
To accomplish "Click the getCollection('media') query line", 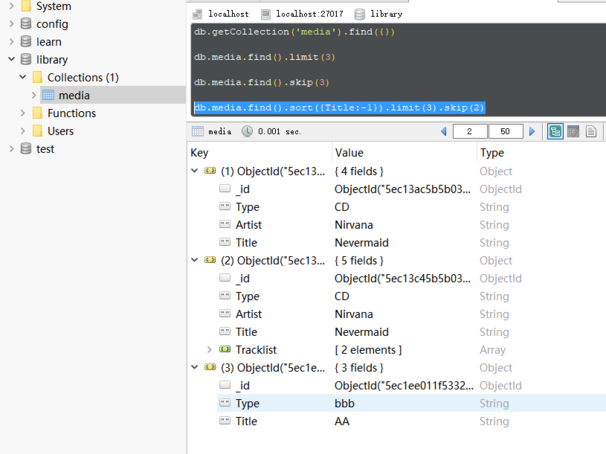I will pyautogui.click(x=294, y=32).
